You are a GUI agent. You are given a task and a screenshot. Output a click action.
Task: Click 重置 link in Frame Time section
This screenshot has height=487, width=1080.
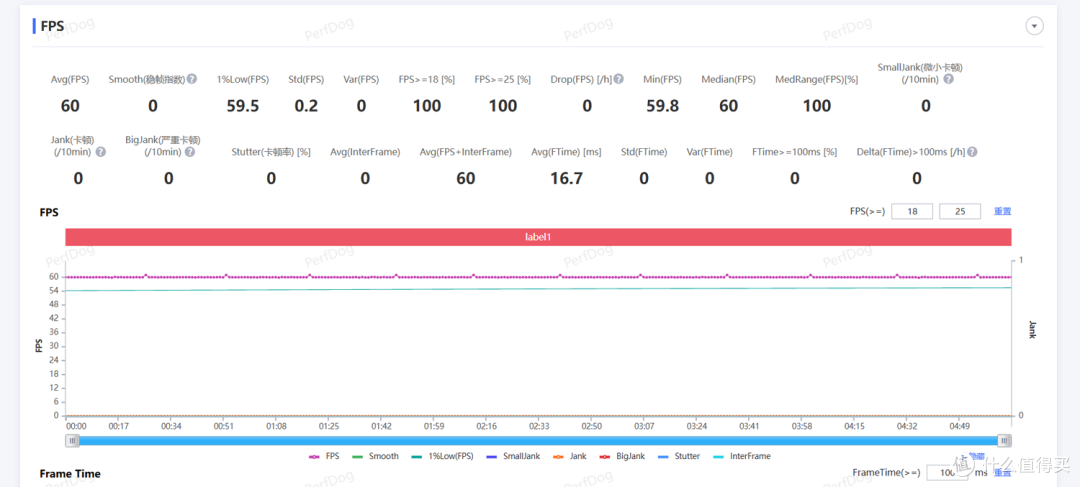coord(1002,473)
